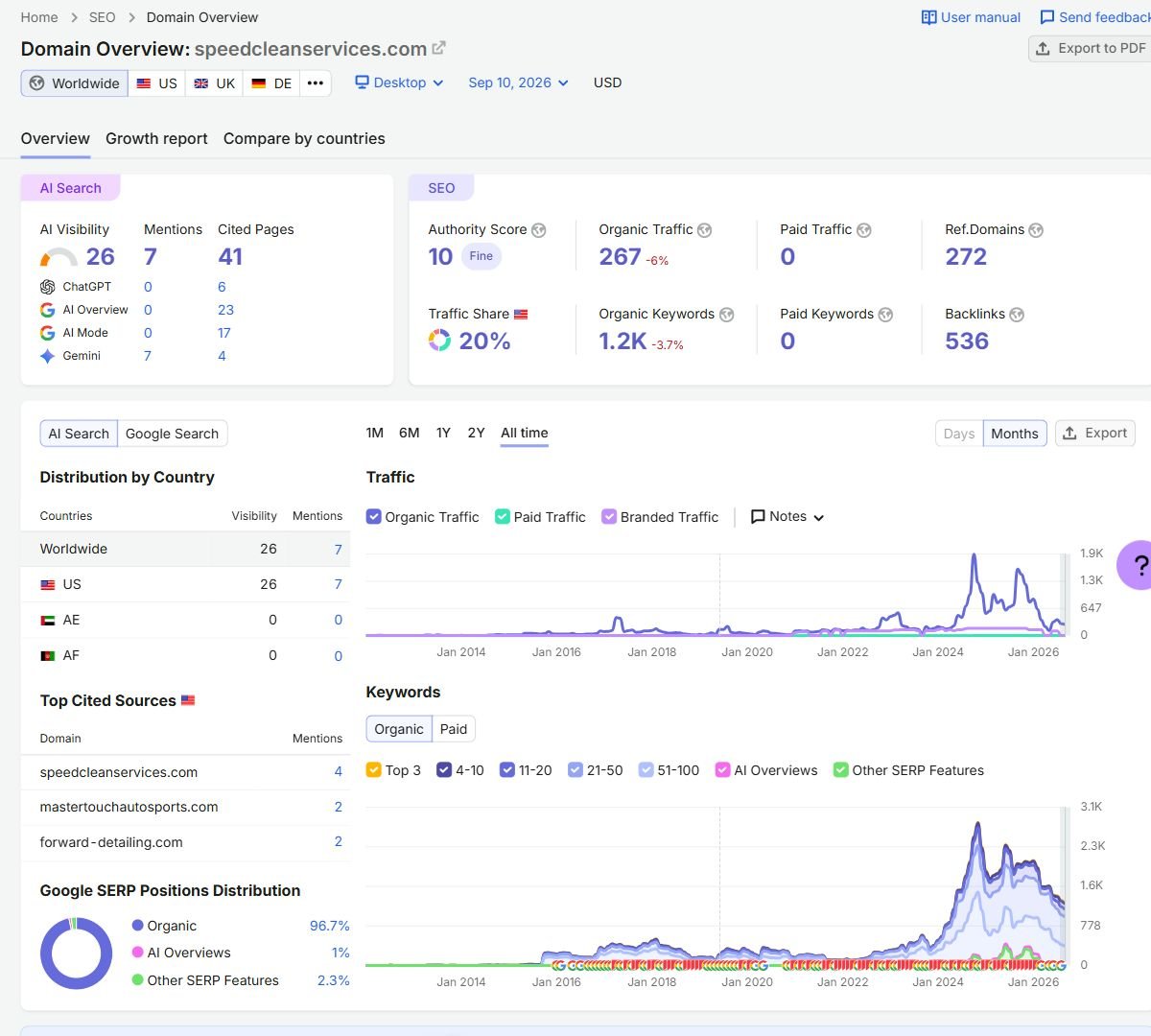Open the Desktop device dropdown
This screenshot has width=1151, height=1036.
(x=399, y=82)
